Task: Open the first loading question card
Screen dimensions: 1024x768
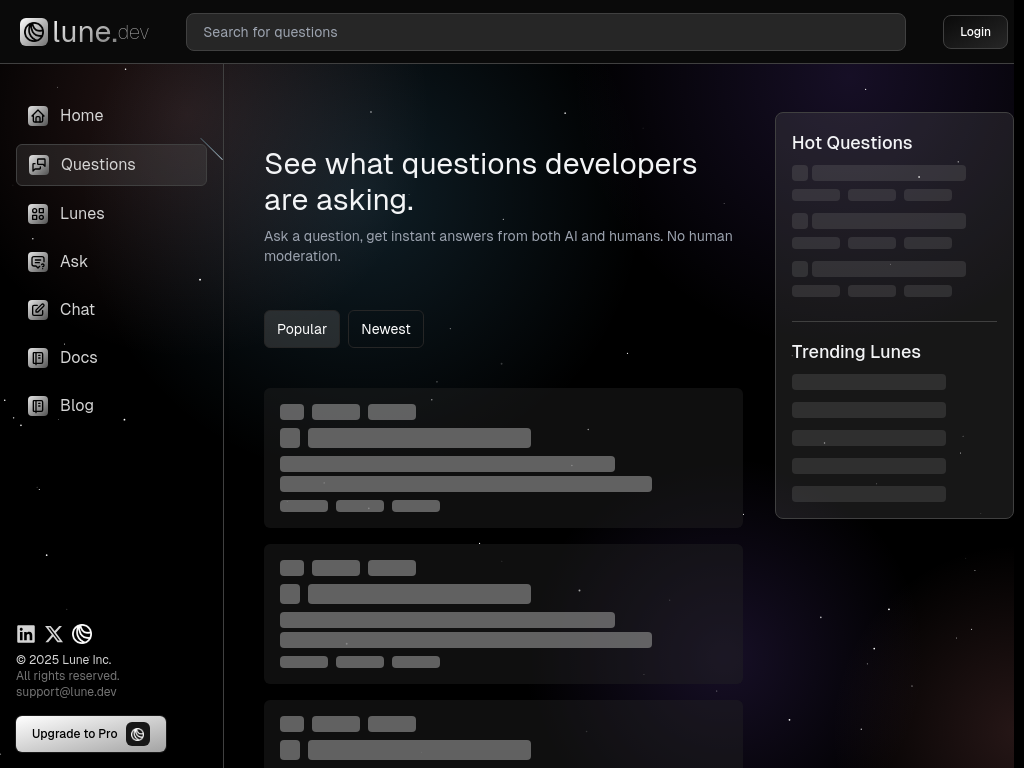Action: pyautogui.click(x=503, y=458)
